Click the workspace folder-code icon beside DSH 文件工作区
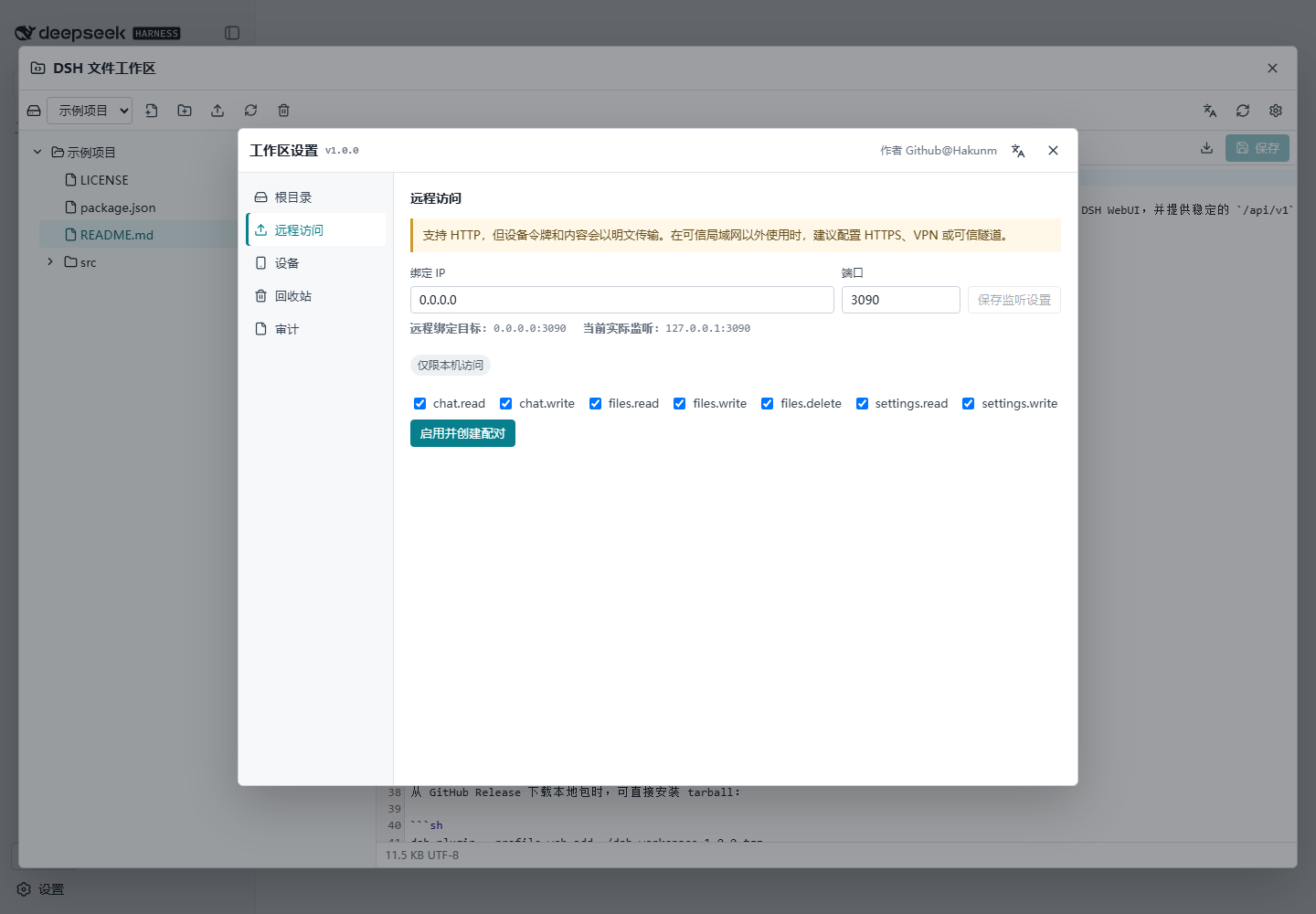 (37, 69)
